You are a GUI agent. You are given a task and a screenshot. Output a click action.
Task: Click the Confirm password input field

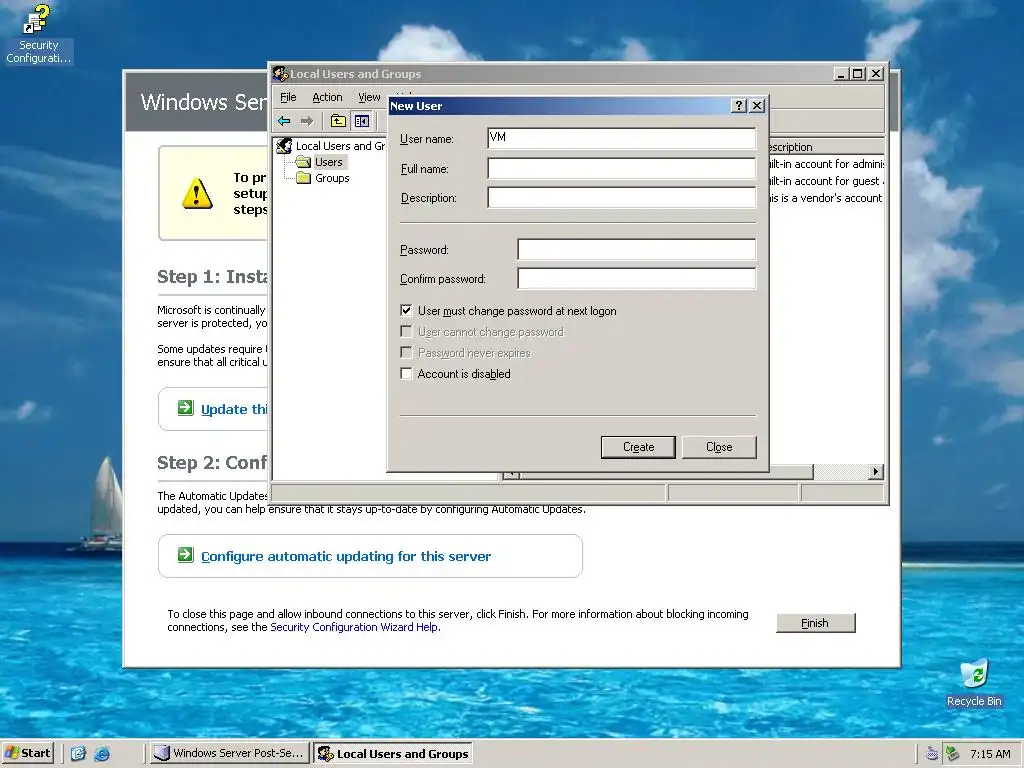(637, 278)
